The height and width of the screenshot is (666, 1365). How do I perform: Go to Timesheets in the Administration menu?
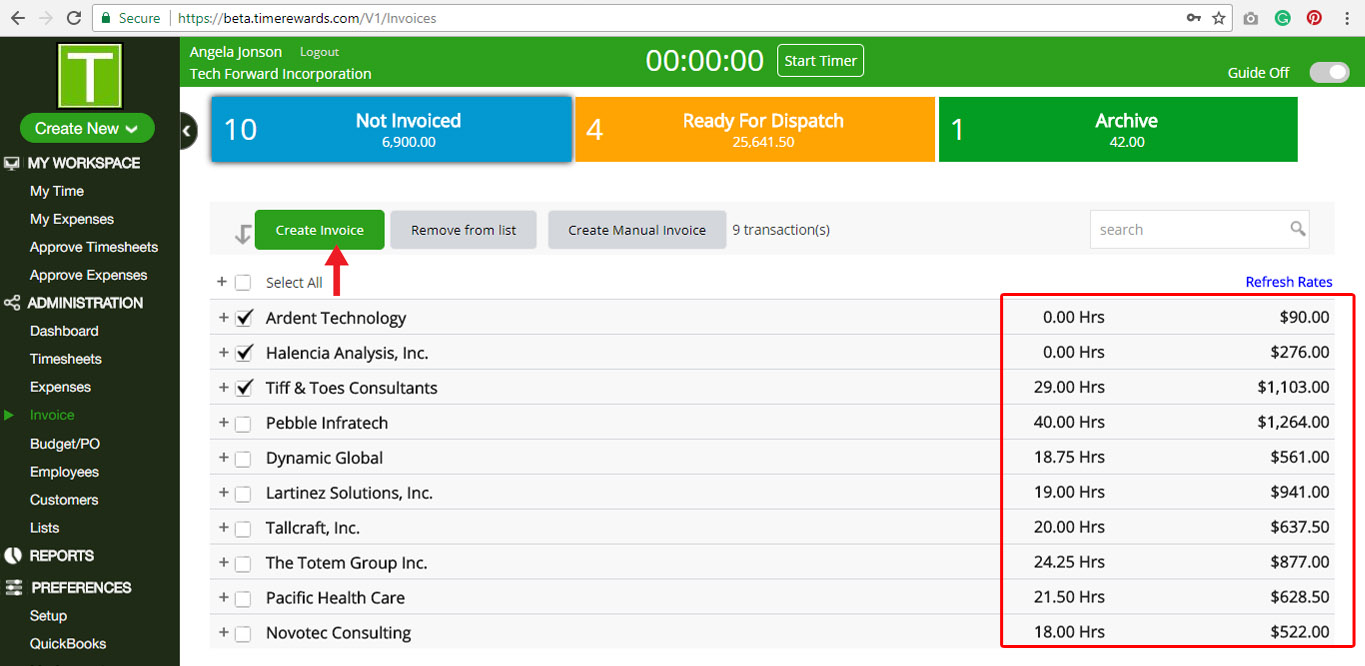[66, 359]
